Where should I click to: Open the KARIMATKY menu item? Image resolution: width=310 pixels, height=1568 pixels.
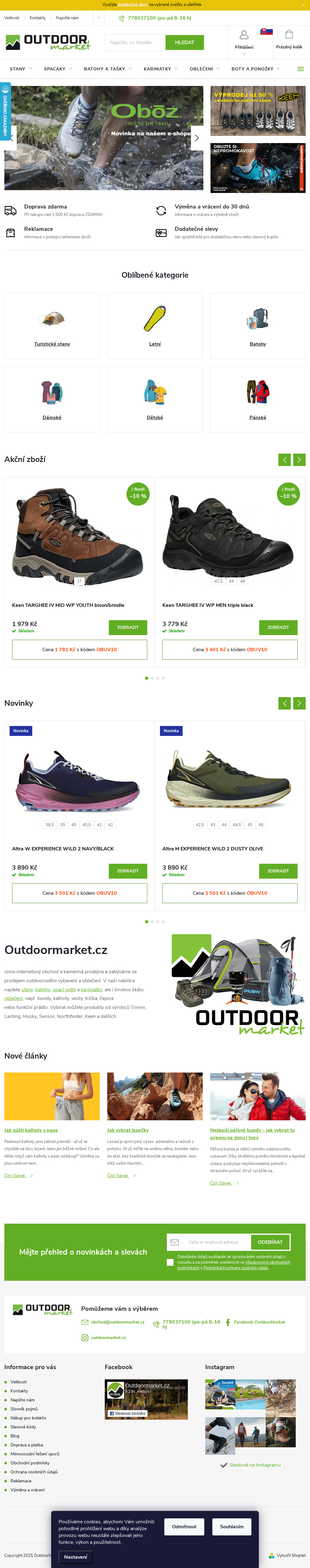pyautogui.click(x=161, y=69)
